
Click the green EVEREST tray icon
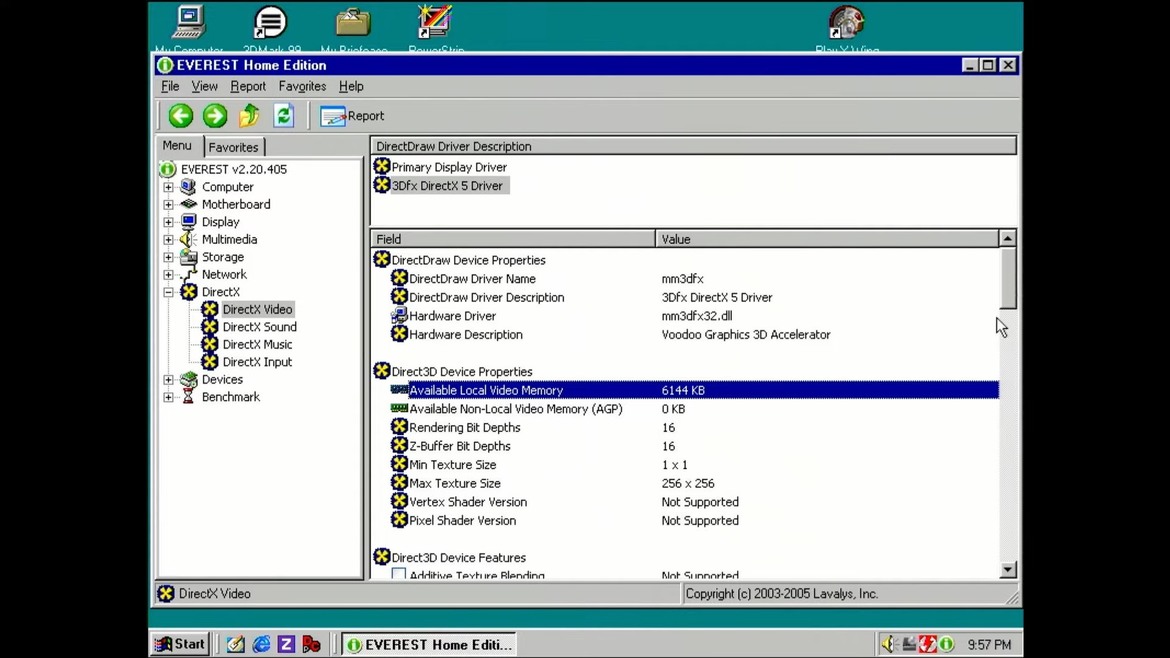point(947,644)
